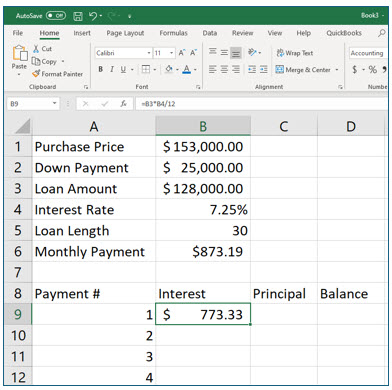This screenshot has height=390, width=392.
Task: Open Customize Quick Access Toolbar dropdown
Action: 130,16
